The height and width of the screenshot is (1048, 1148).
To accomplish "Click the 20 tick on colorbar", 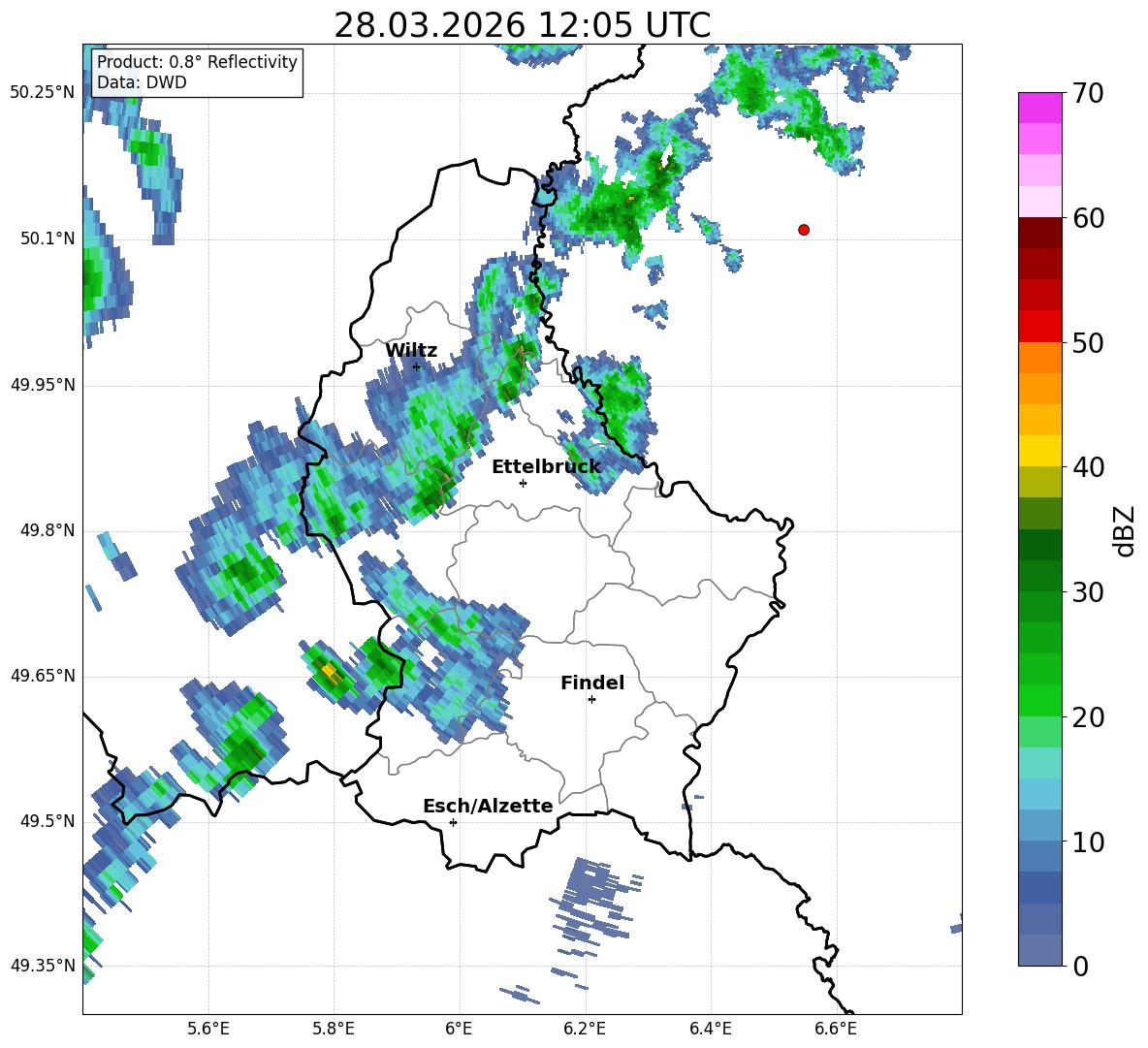I will [1088, 717].
